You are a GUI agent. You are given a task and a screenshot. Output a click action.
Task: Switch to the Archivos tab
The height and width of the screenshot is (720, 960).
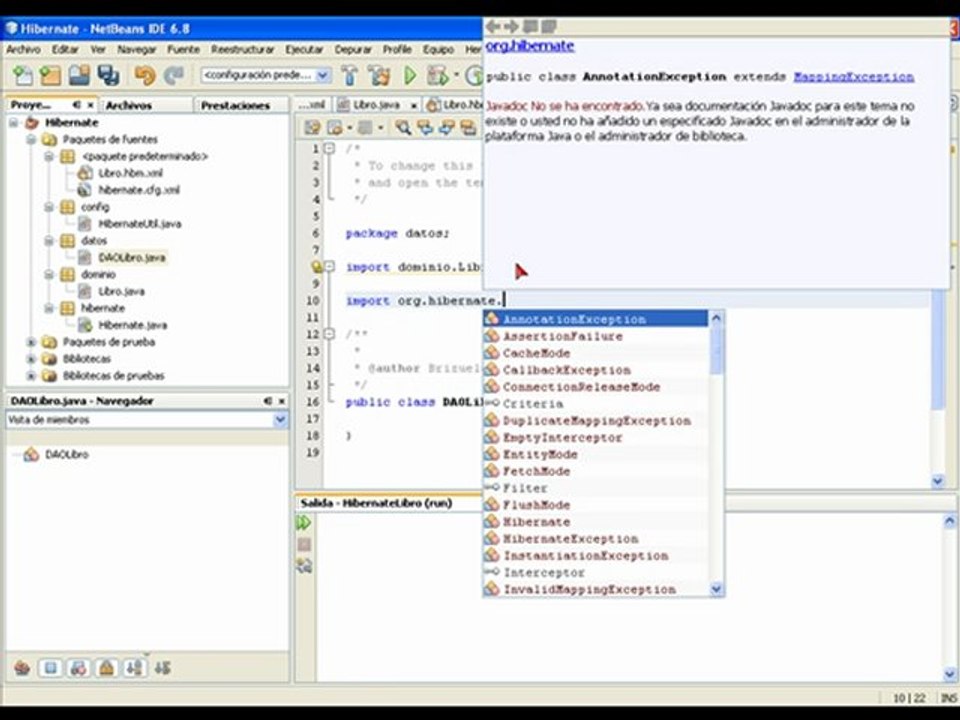[x=129, y=105]
